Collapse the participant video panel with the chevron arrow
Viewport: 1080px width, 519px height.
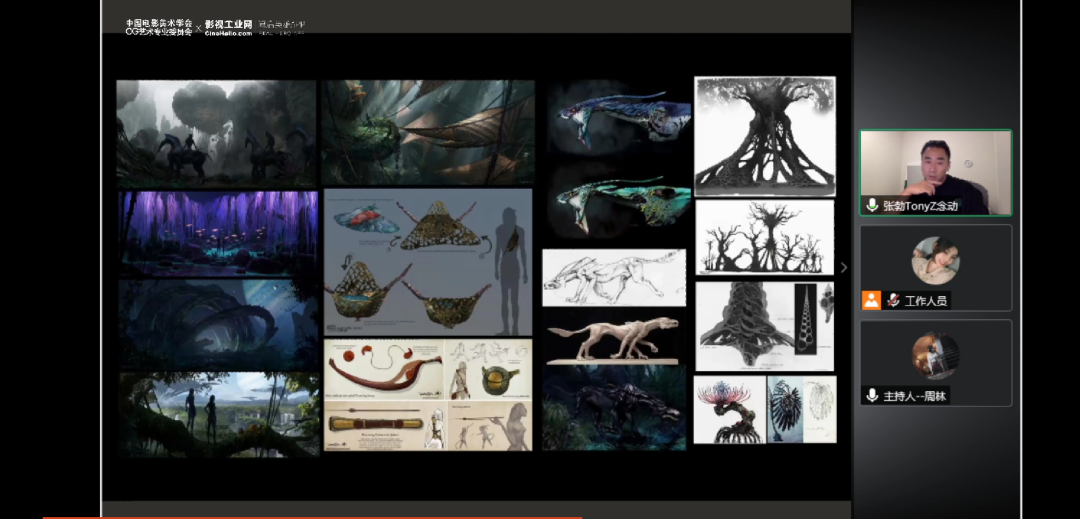pyautogui.click(x=844, y=268)
